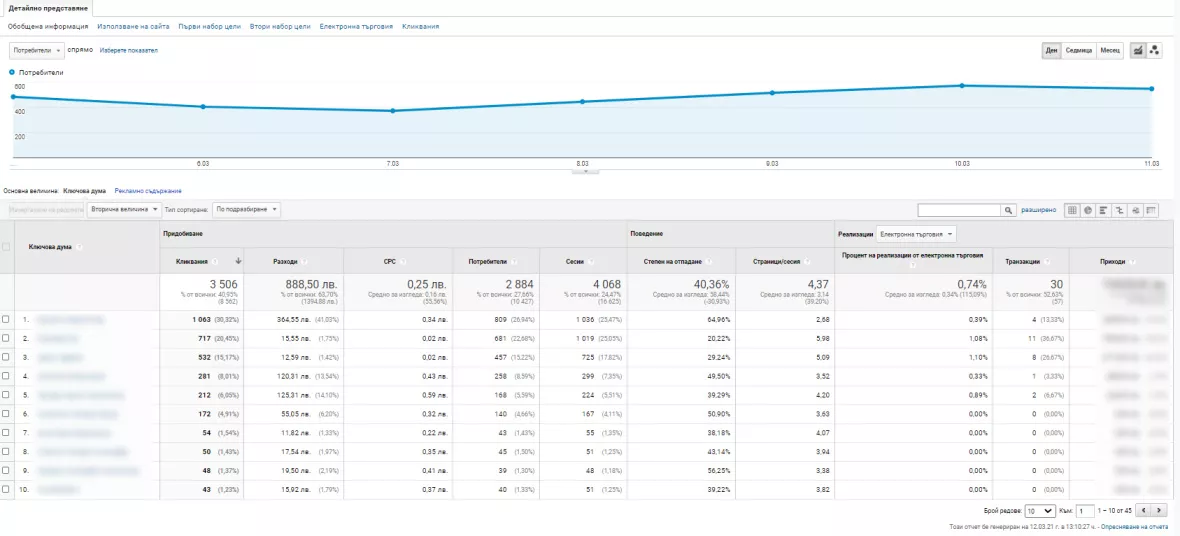Open the Потребители metric dropdown
The height and width of the screenshot is (536, 1180).
[x=37, y=50]
